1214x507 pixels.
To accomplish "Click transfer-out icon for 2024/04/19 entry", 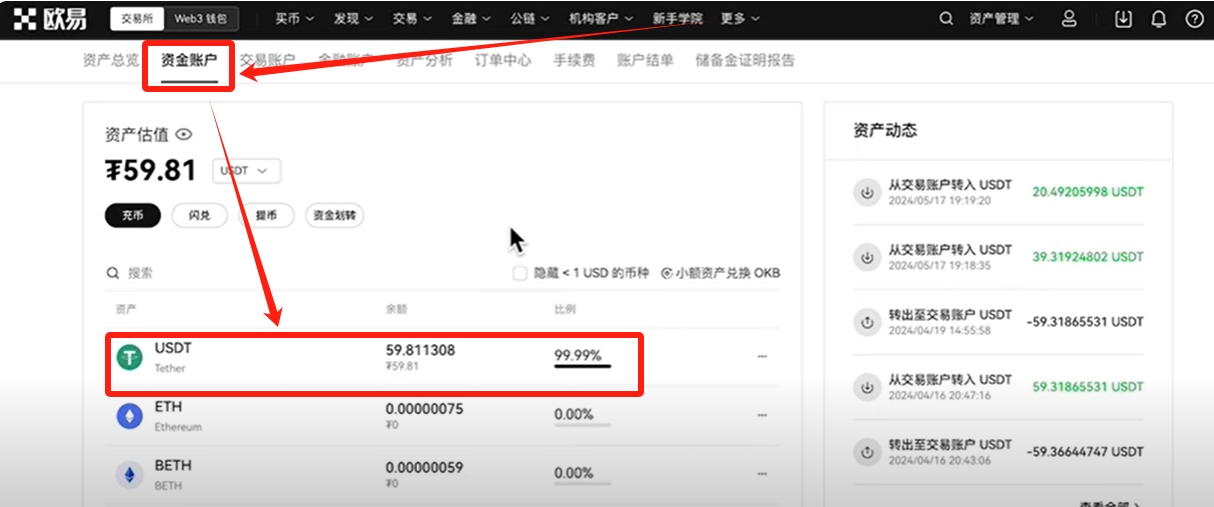I will click(865, 322).
